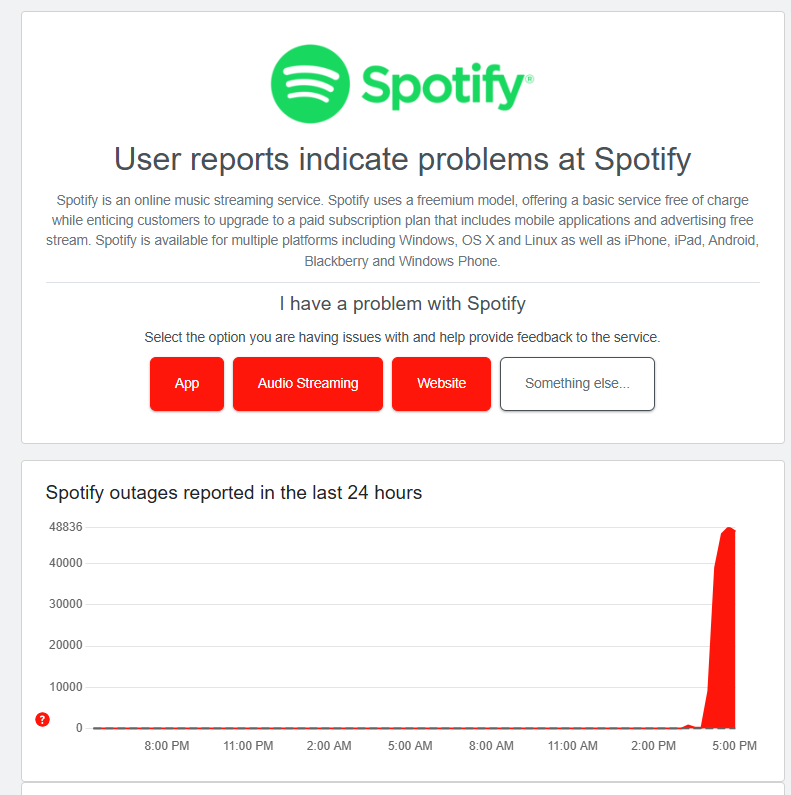Choose the Website issue button
This screenshot has height=795, width=791.
click(x=441, y=383)
